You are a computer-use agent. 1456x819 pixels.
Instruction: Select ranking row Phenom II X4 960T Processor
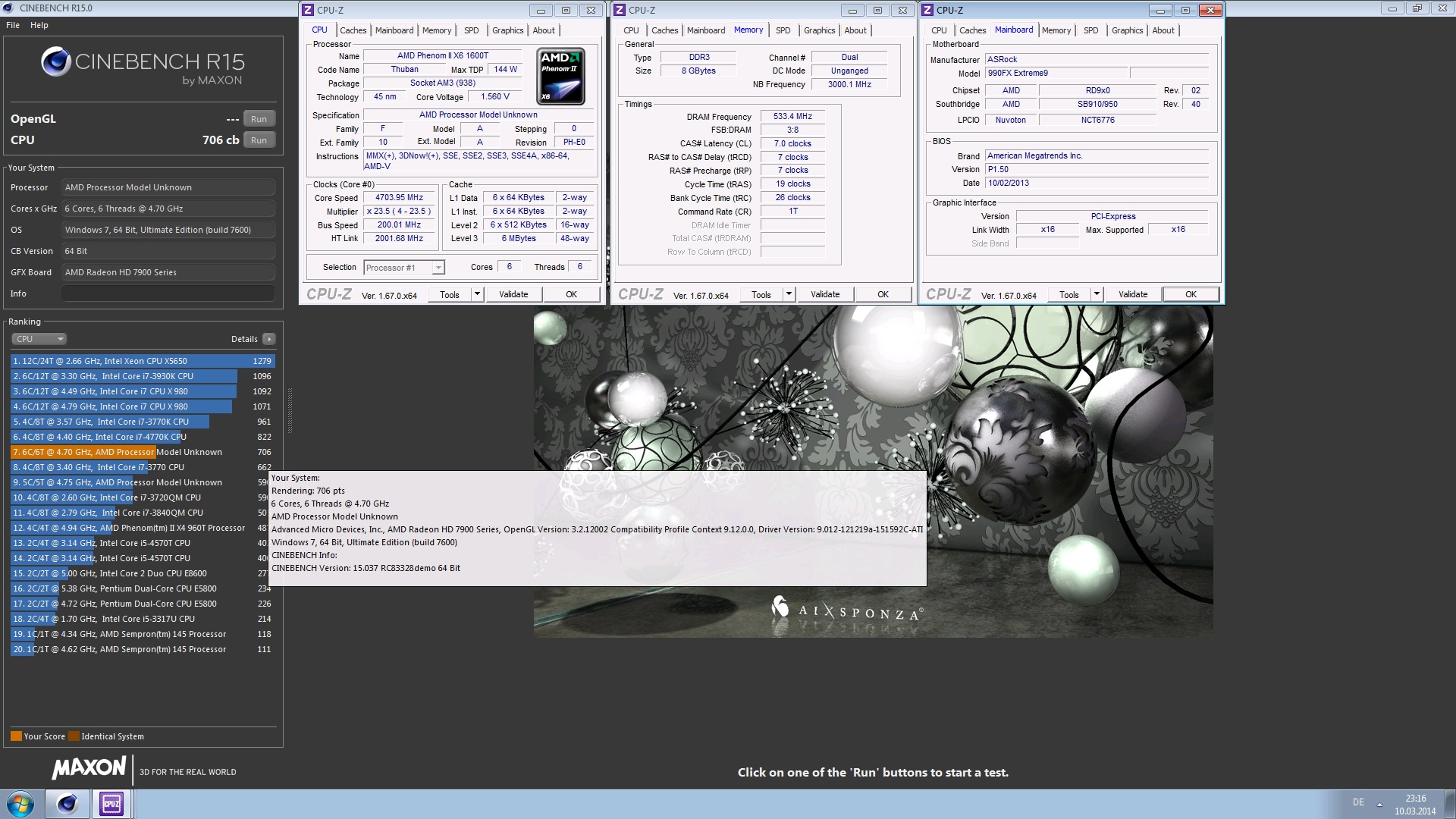point(140,528)
